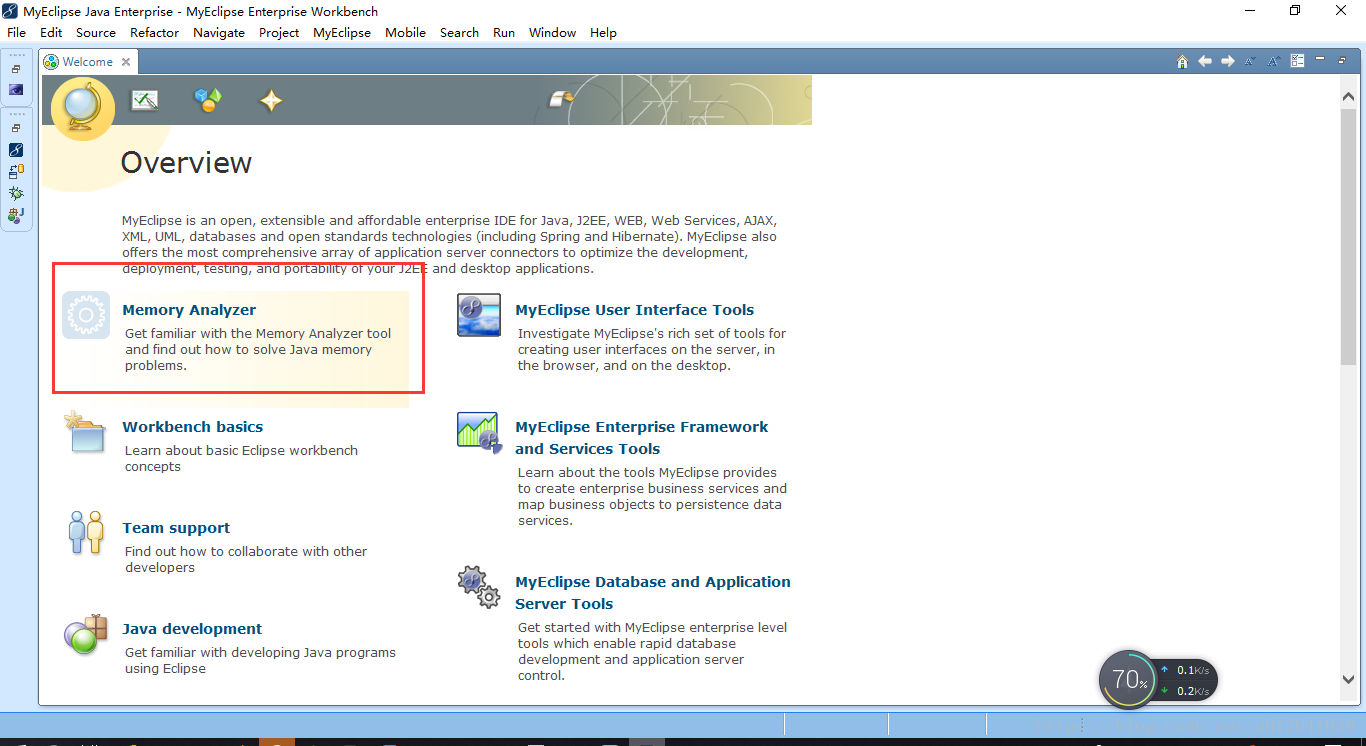Viewport: 1366px width, 746px height.
Task: Open the Mobile menu
Action: point(405,32)
